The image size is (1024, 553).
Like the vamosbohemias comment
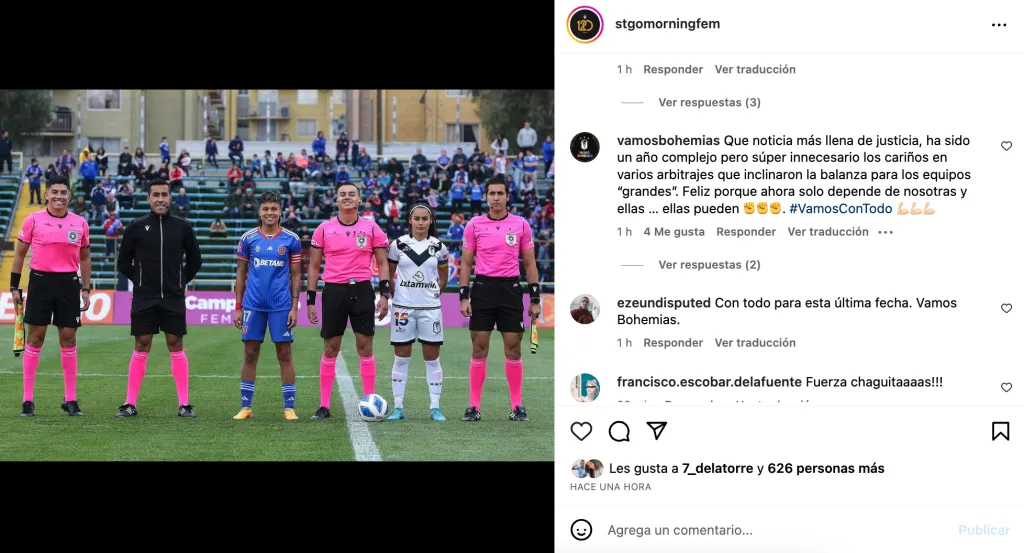[1006, 146]
